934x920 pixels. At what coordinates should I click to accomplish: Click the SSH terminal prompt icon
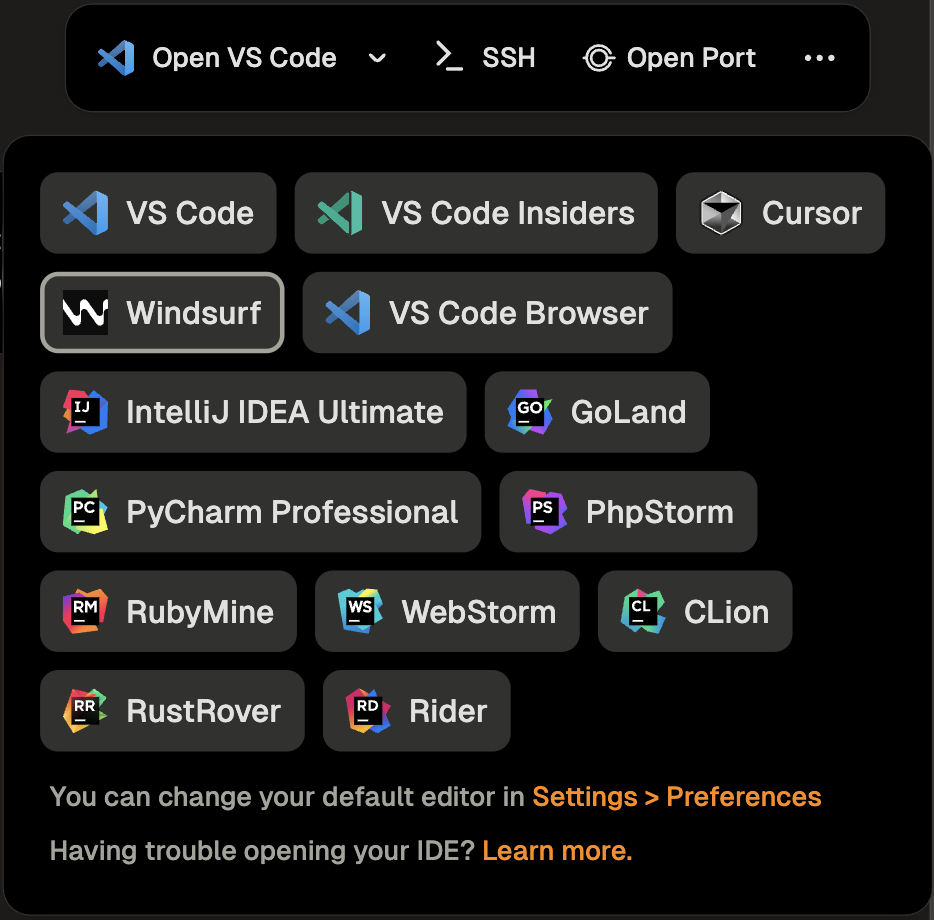[x=449, y=57]
